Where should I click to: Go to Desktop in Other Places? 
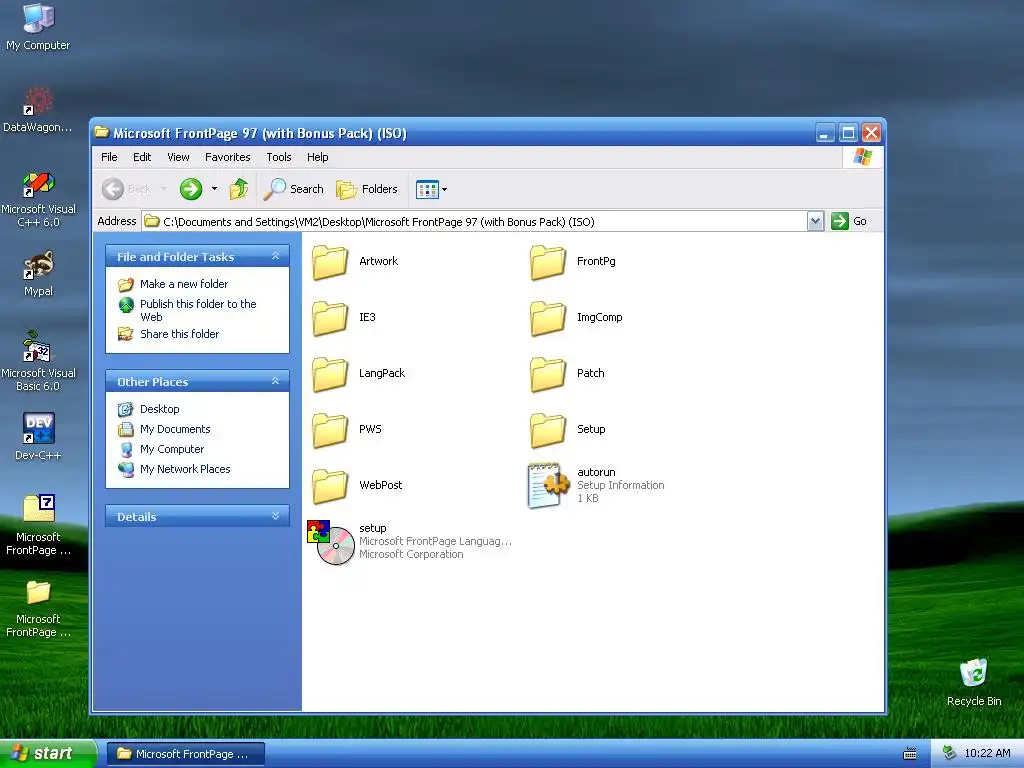159,409
